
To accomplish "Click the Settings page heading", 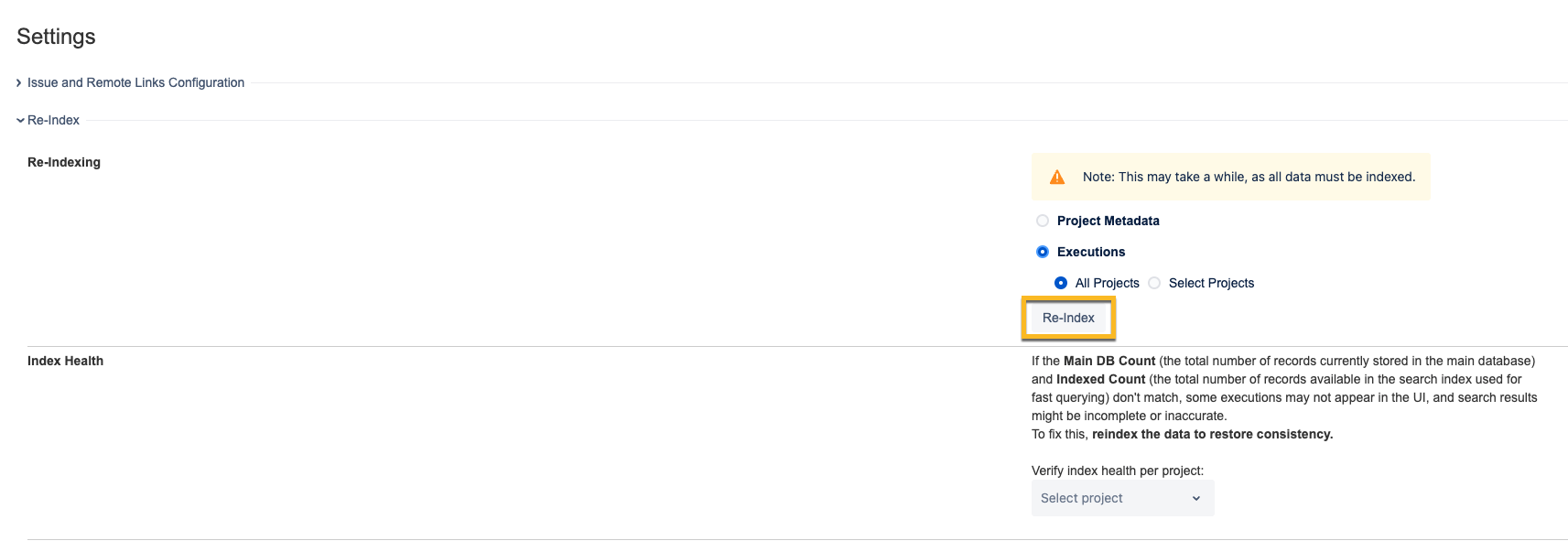I will [56, 37].
